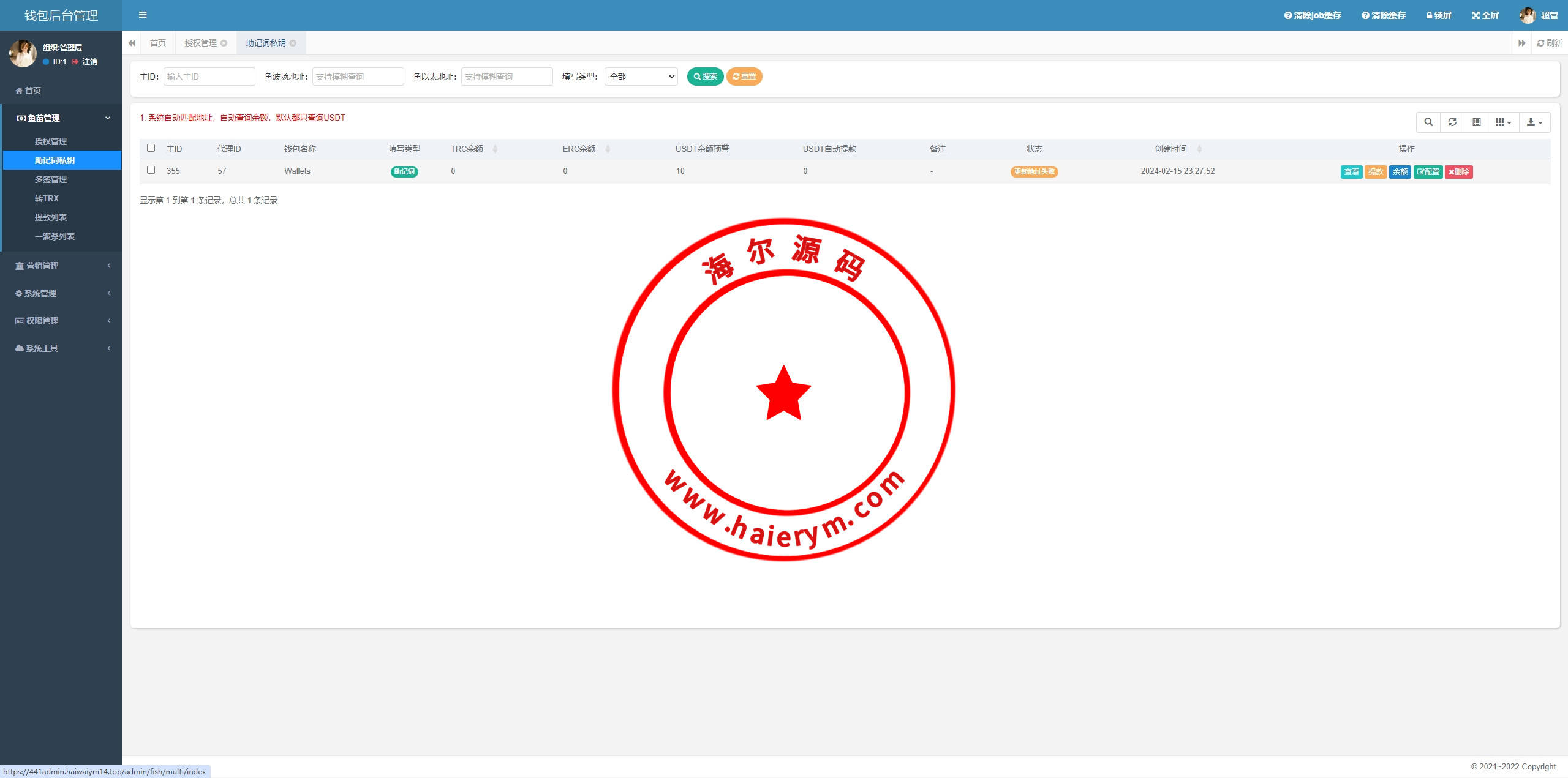Image resolution: width=1568 pixels, height=778 pixels.
Task: Tick the select-all checkbox in table header
Action: (151, 148)
